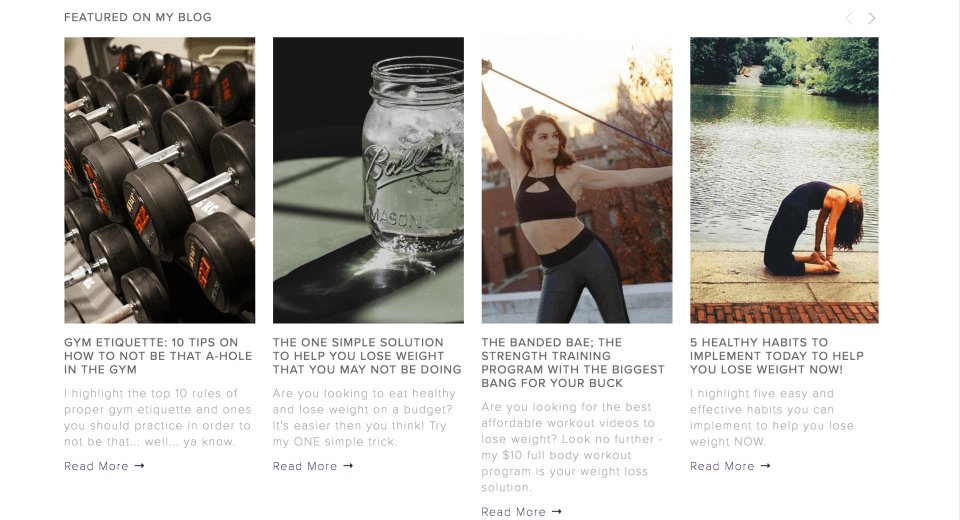Viewport: 960px width, 520px height.
Task: Click Read More under Banded Bae post
Action: tap(513, 511)
